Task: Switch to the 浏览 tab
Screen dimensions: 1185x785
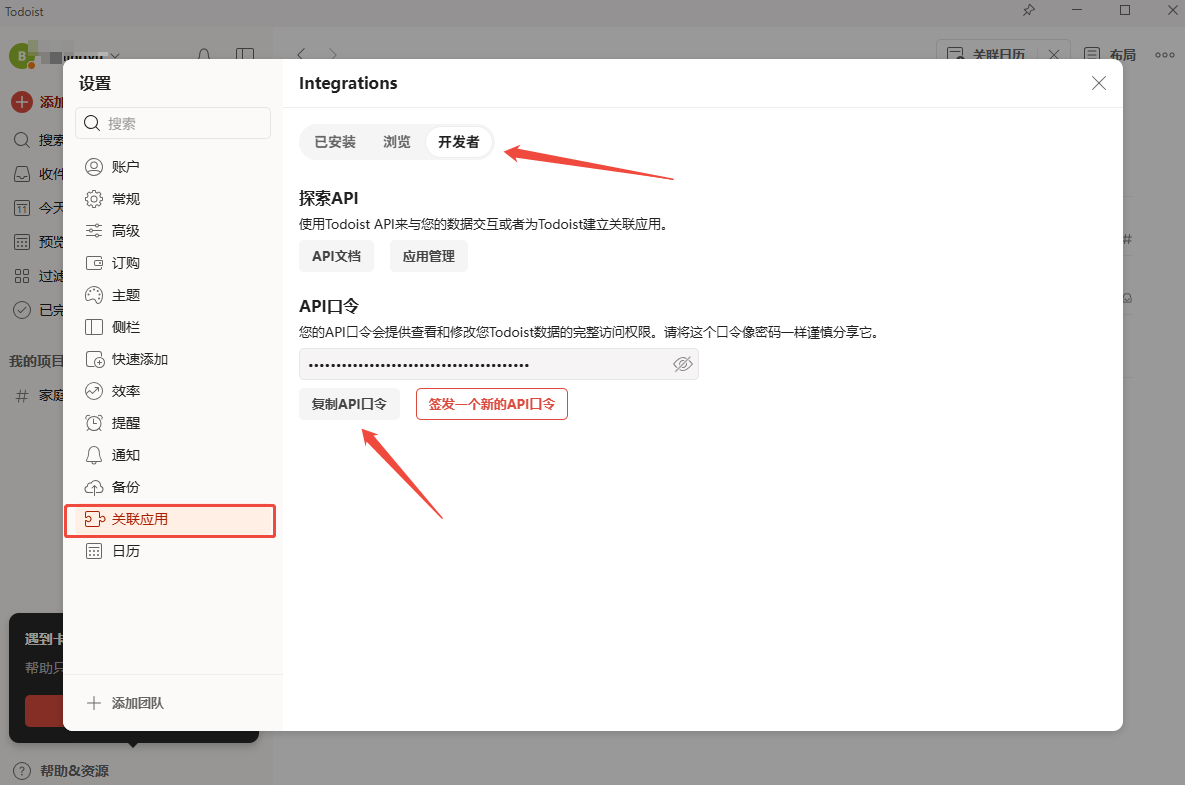Action: pyautogui.click(x=396, y=142)
